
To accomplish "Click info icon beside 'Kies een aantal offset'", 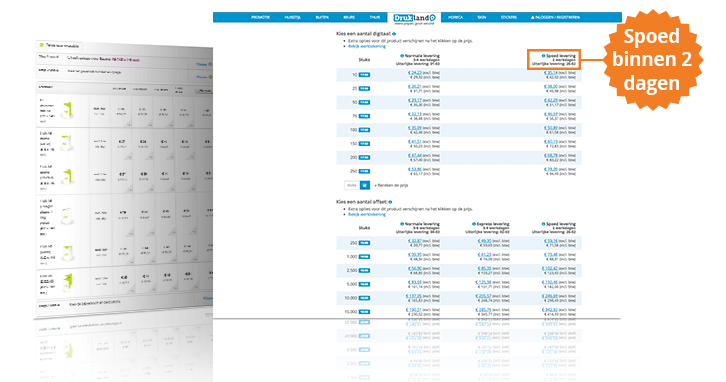I will 390,202.
